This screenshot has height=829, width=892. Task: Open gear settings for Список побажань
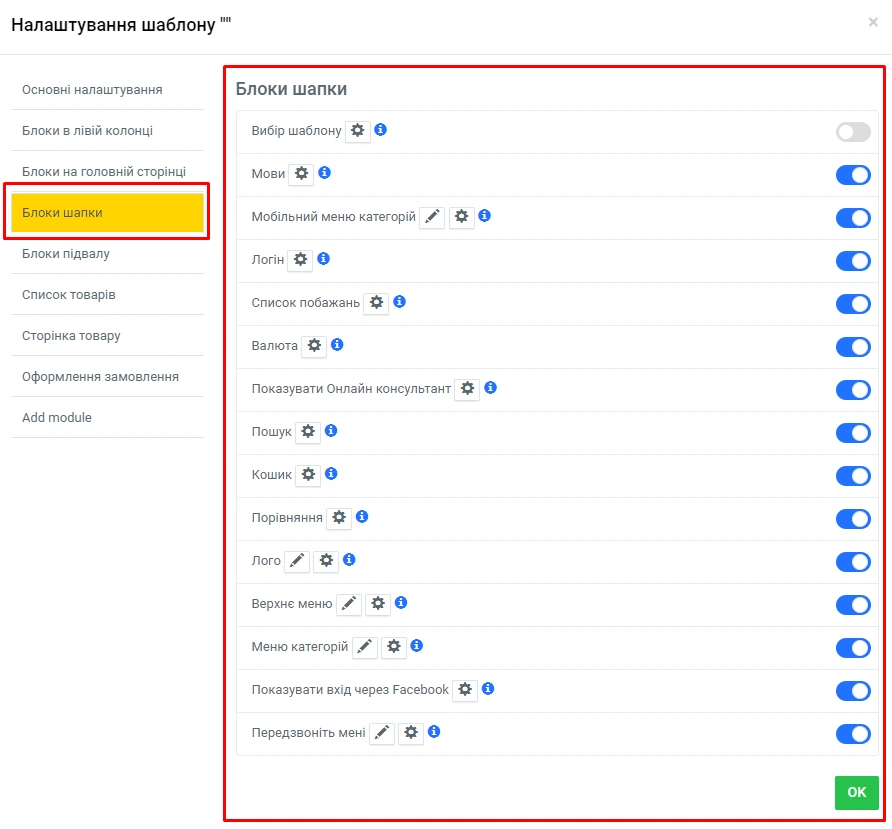376,303
